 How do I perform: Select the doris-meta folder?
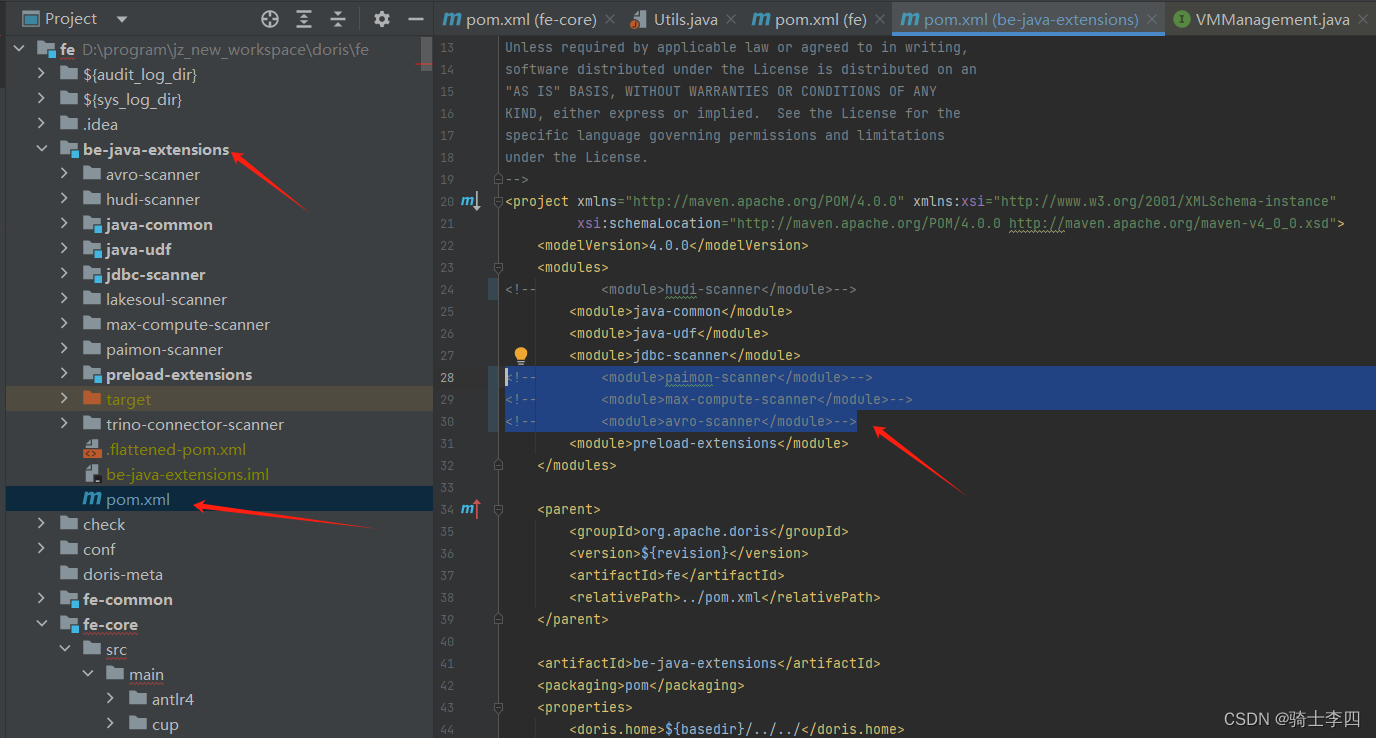pos(123,574)
